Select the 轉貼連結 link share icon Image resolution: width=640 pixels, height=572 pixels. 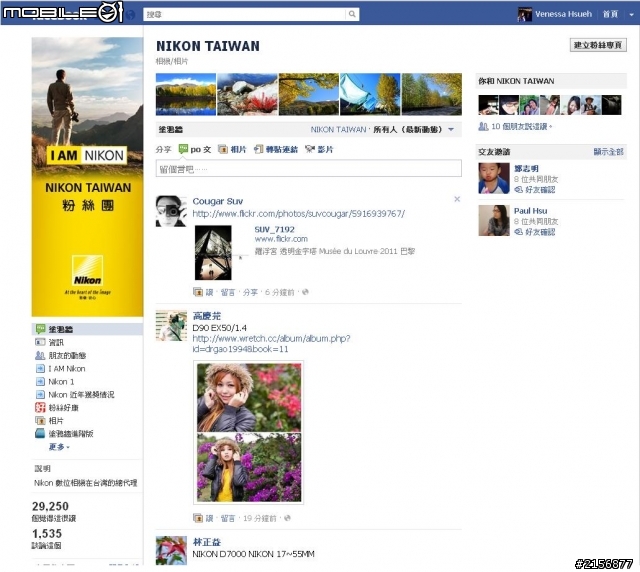pyautogui.click(x=258, y=149)
